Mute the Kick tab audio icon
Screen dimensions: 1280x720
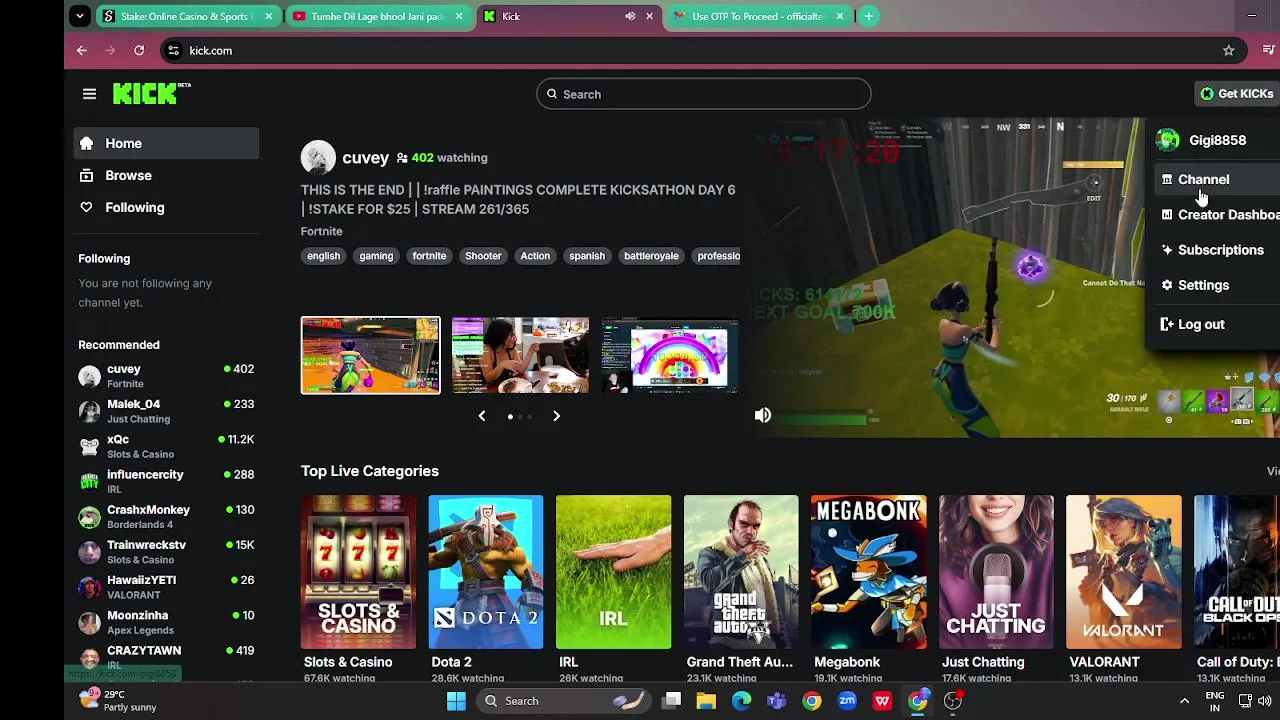click(630, 16)
